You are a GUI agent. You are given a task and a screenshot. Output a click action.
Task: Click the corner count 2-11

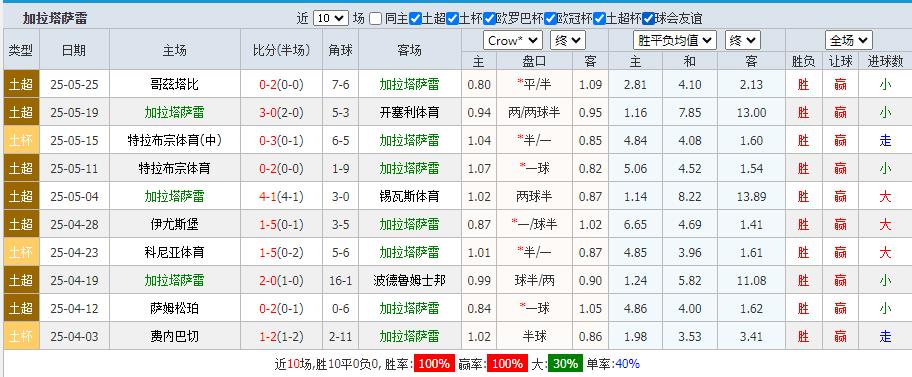click(x=341, y=336)
